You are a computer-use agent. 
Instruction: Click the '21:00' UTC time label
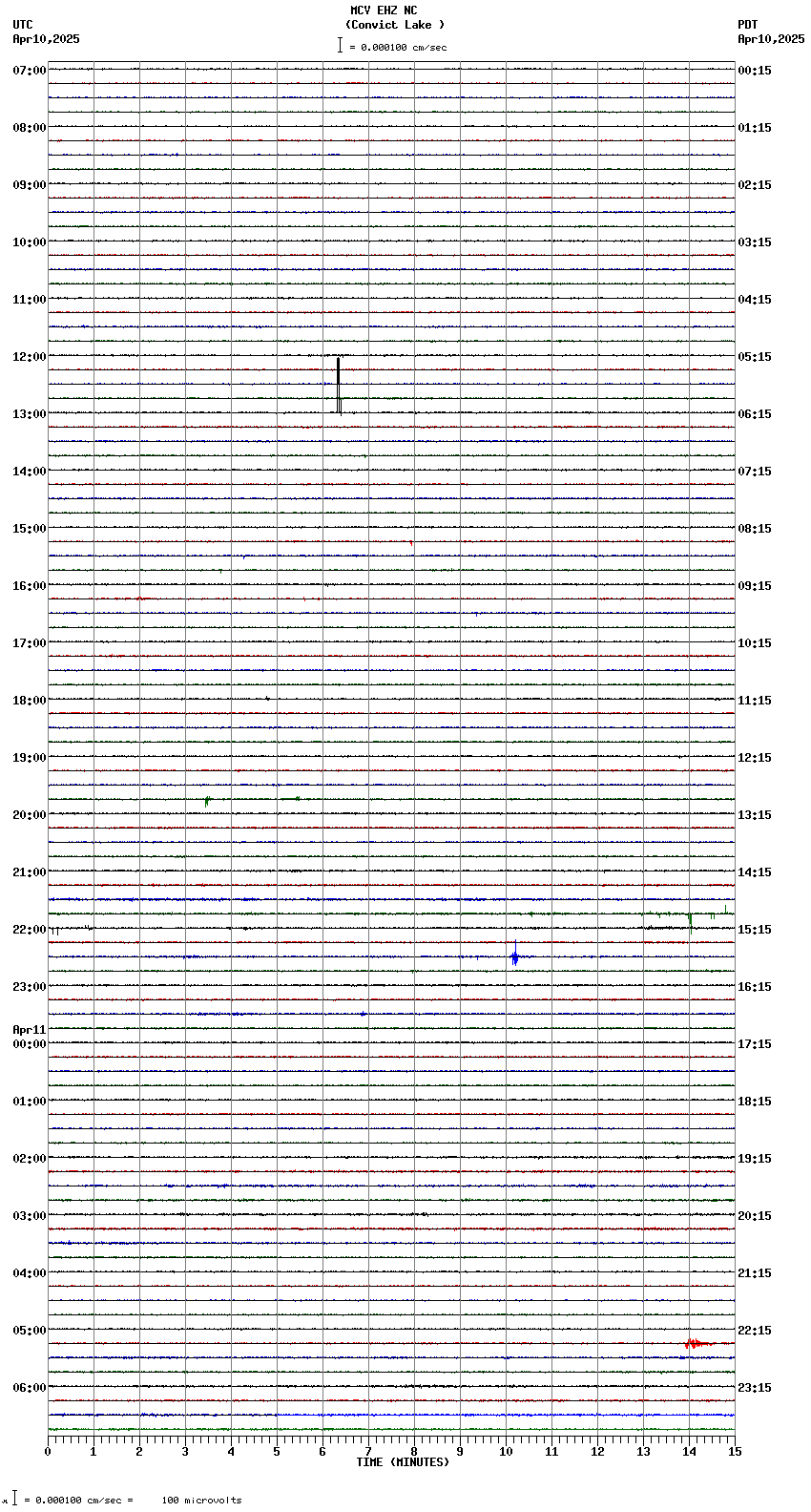pyautogui.click(x=30, y=872)
